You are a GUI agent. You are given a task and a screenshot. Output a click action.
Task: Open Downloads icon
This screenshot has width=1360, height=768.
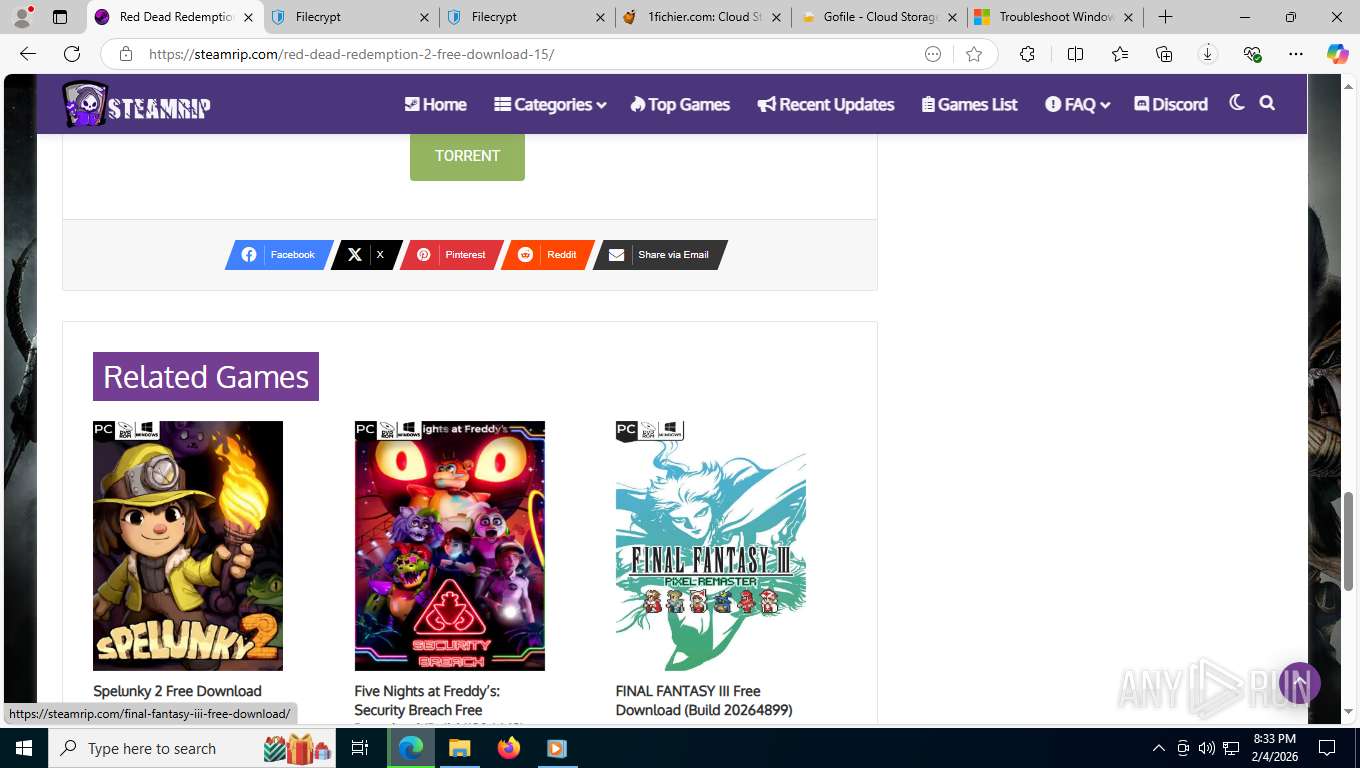[x=1208, y=54]
